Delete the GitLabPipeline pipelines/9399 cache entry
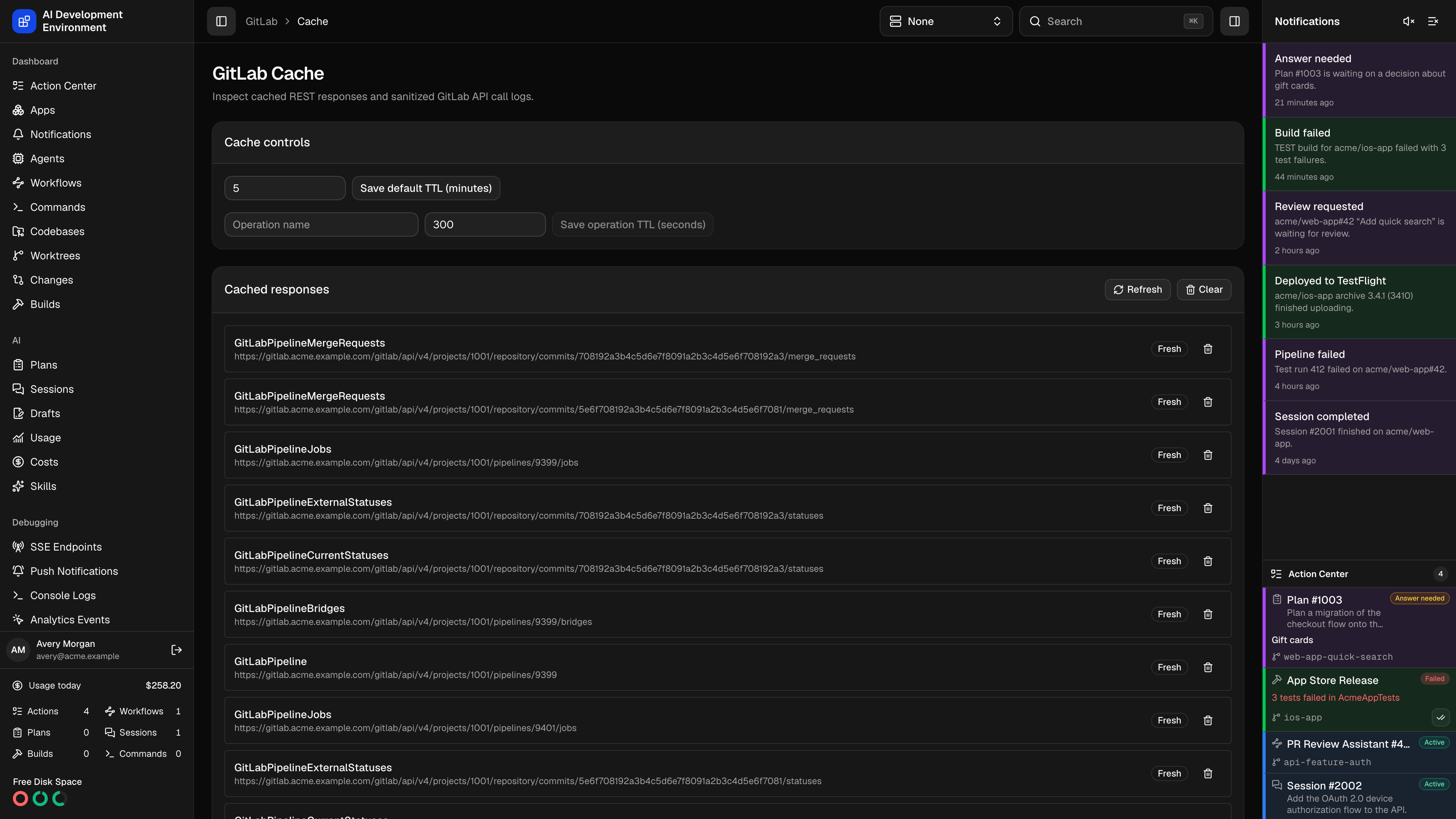Viewport: 1456px width, 819px height. (x=1208, y=667)
